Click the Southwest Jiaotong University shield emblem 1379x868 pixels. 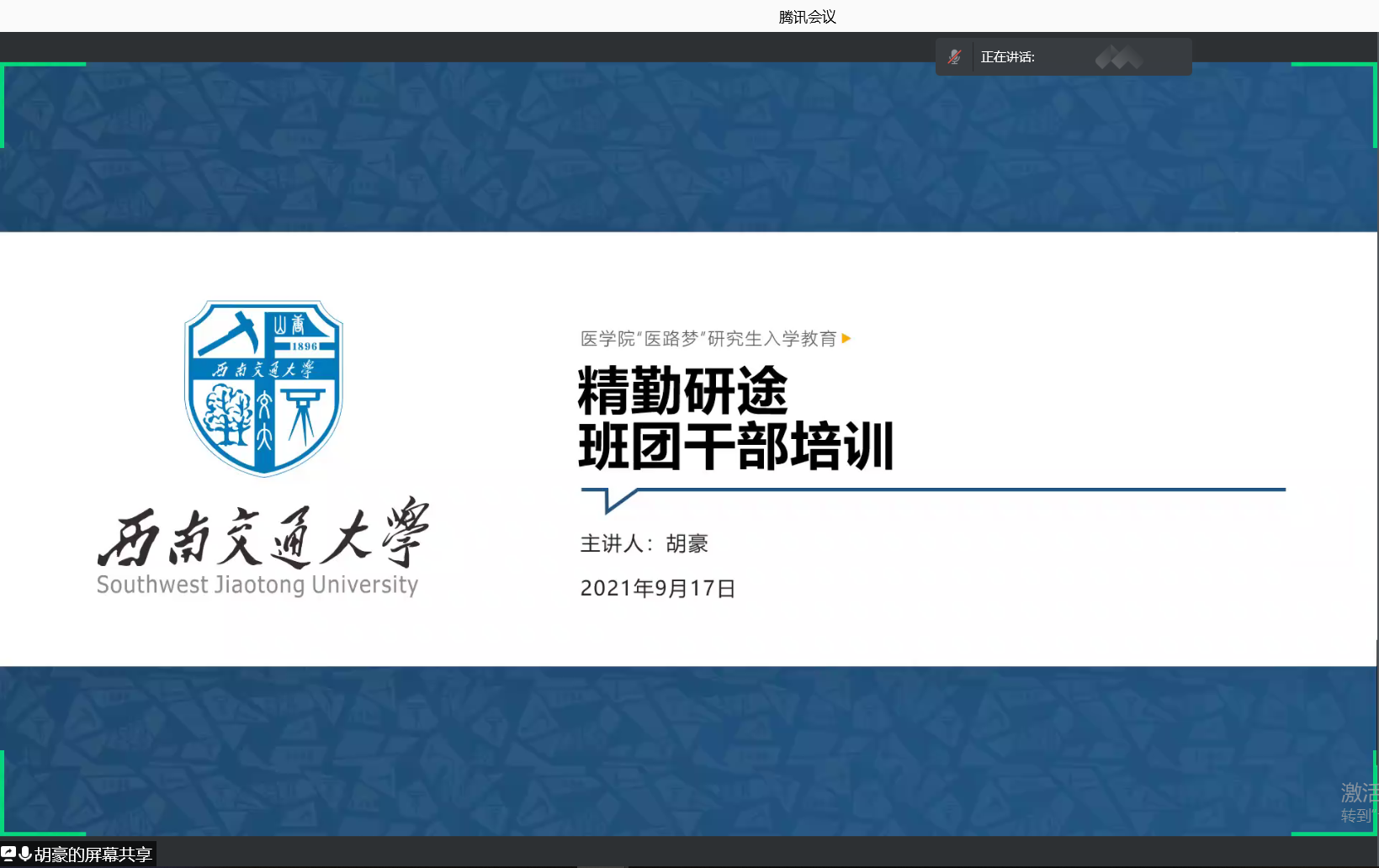click(263, 388)
